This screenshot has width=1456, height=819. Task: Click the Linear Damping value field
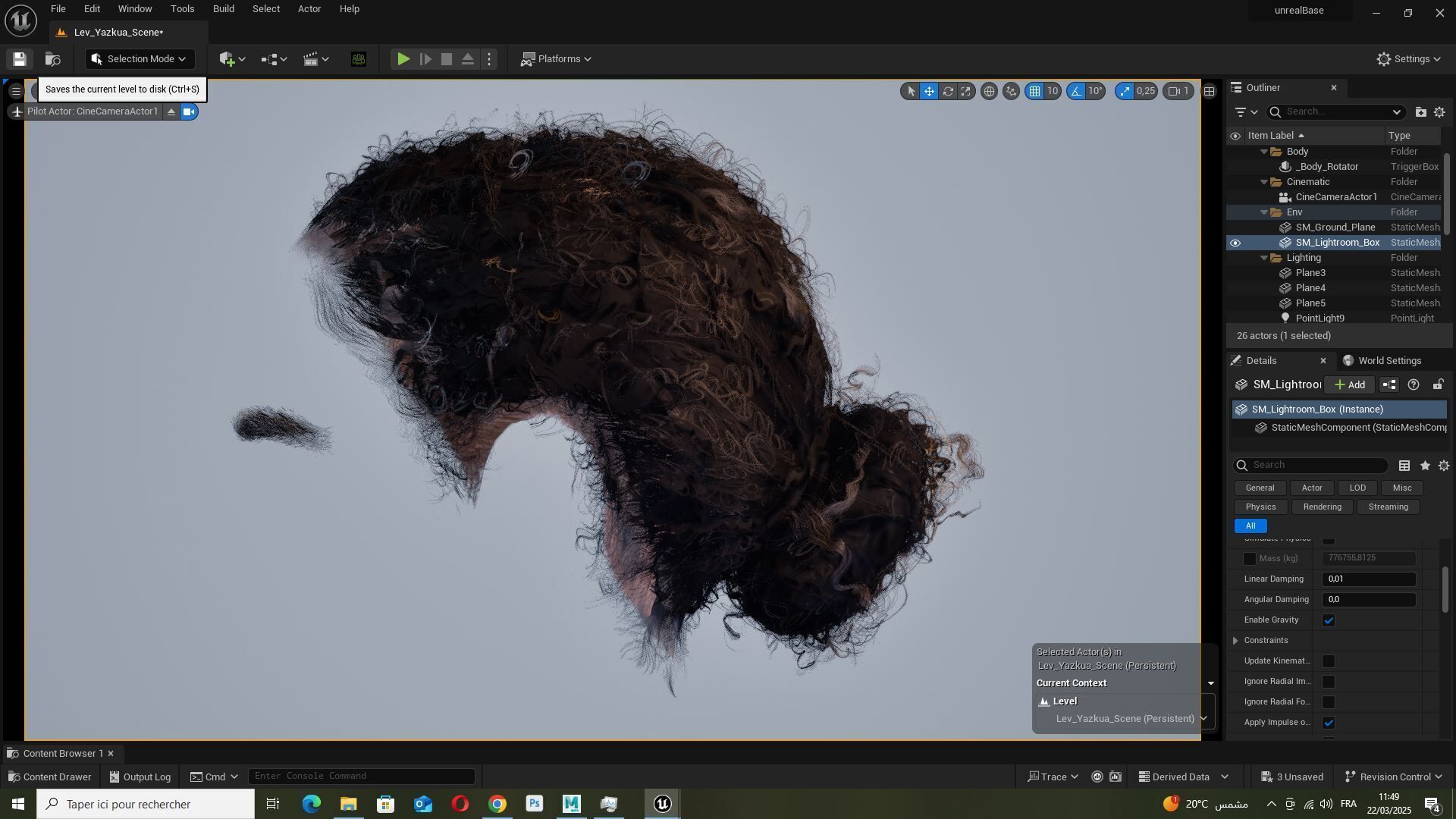[x=1369, y=579]
